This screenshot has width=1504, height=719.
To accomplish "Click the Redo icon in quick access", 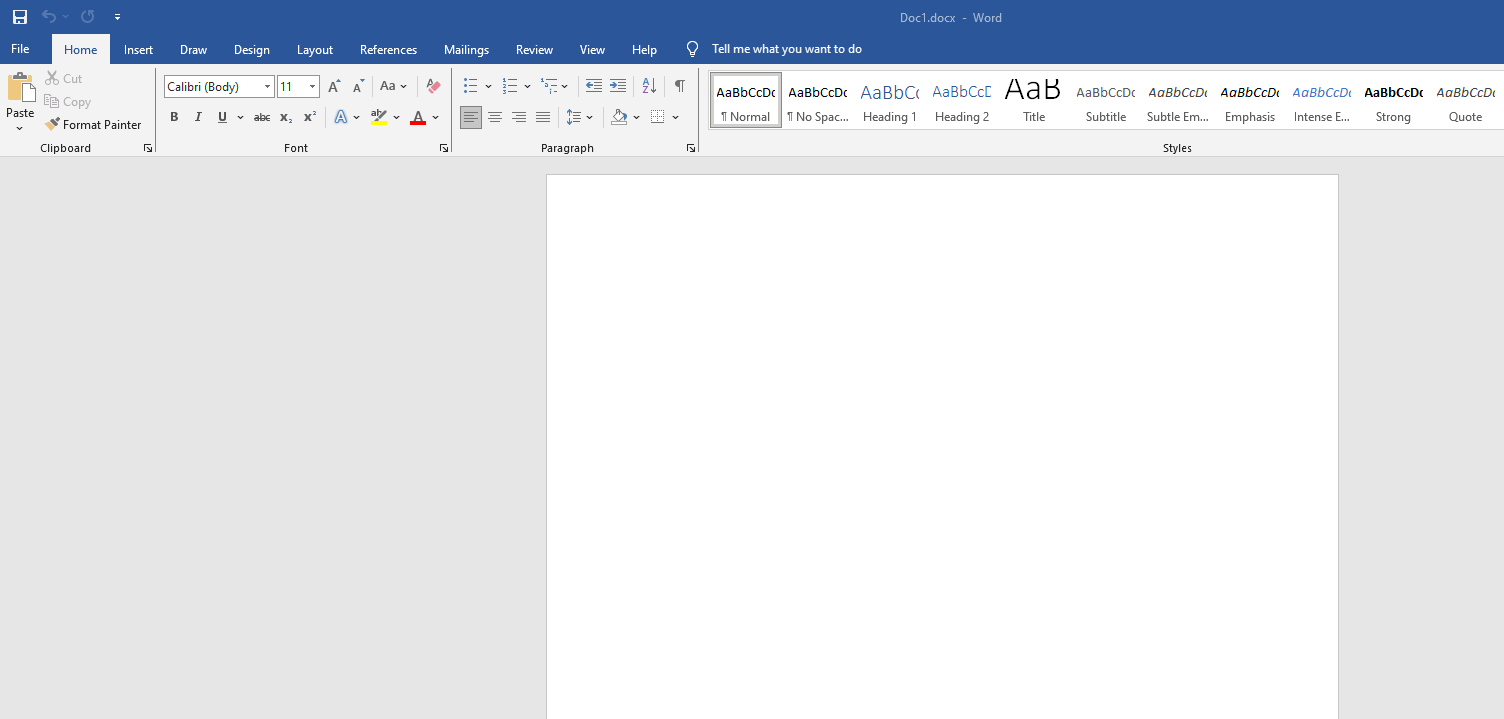I will pos(87,17).
